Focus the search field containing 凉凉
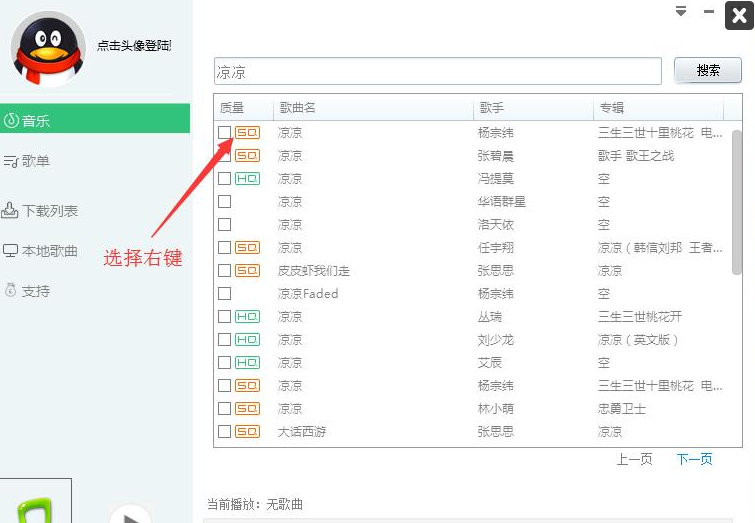755x523 pixels. point(438,71)
